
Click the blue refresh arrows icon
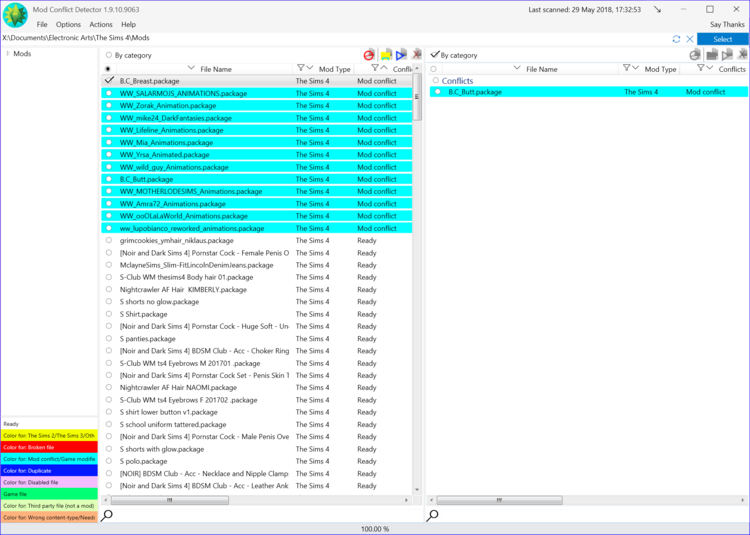coord(676,39)
